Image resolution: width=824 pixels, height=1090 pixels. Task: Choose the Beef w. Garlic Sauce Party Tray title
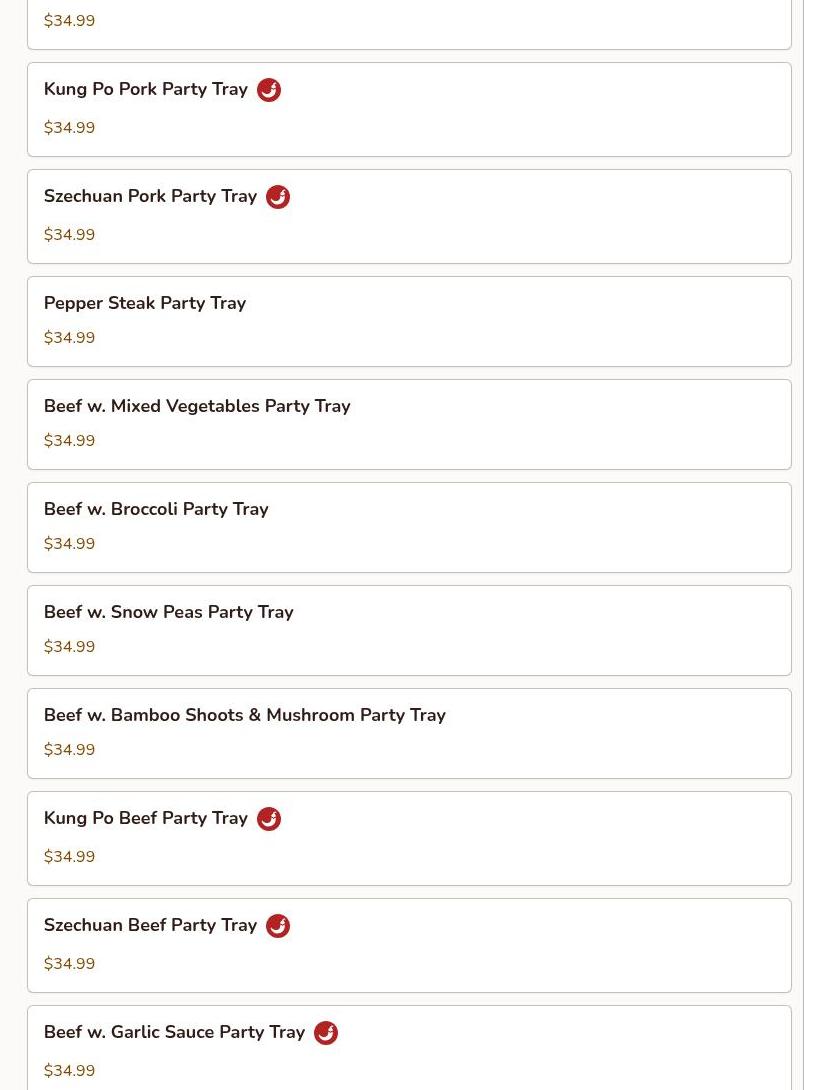point(174,1032)
